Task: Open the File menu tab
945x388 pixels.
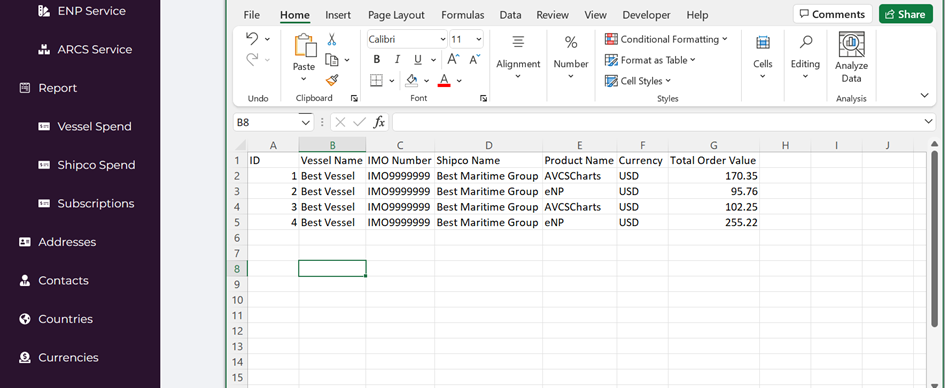Action: pyautogui.click(x=251, y=16)
